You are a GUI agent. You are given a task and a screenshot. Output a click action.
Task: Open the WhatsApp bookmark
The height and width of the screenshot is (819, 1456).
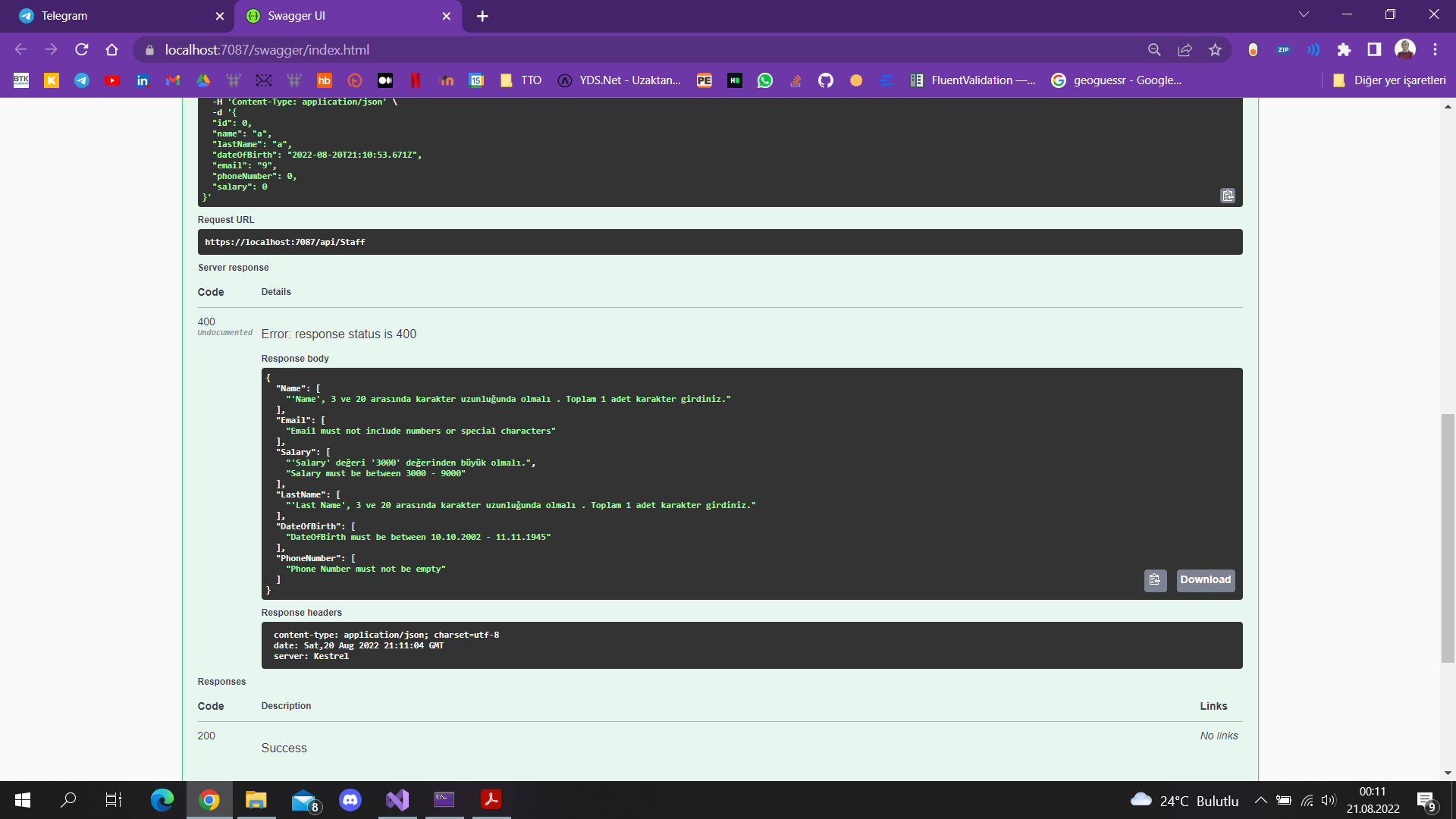point(765,80)
